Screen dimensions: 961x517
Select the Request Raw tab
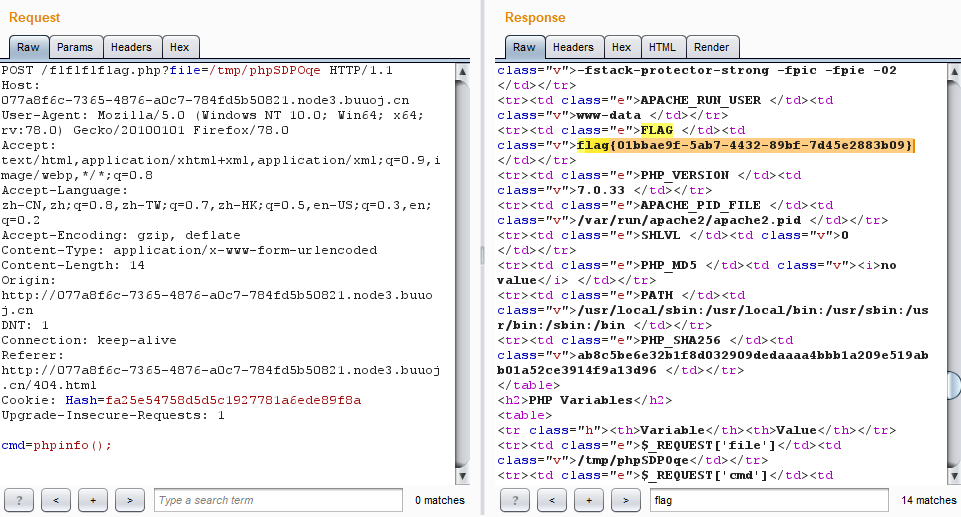click(x=28, y=47)
